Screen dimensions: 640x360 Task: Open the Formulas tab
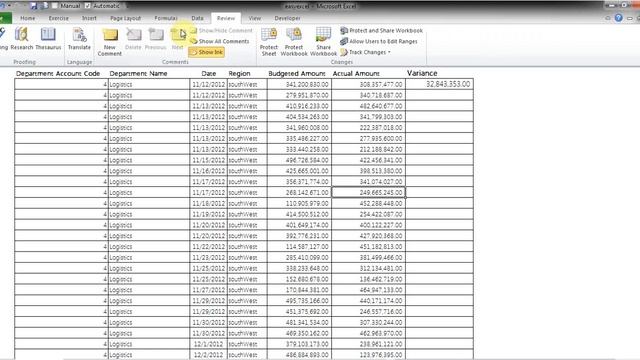166,18
